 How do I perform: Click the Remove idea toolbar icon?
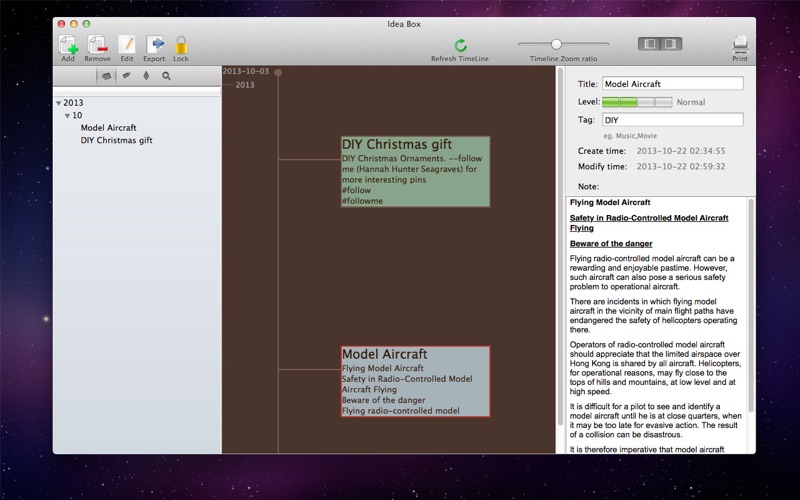(97, 45)
